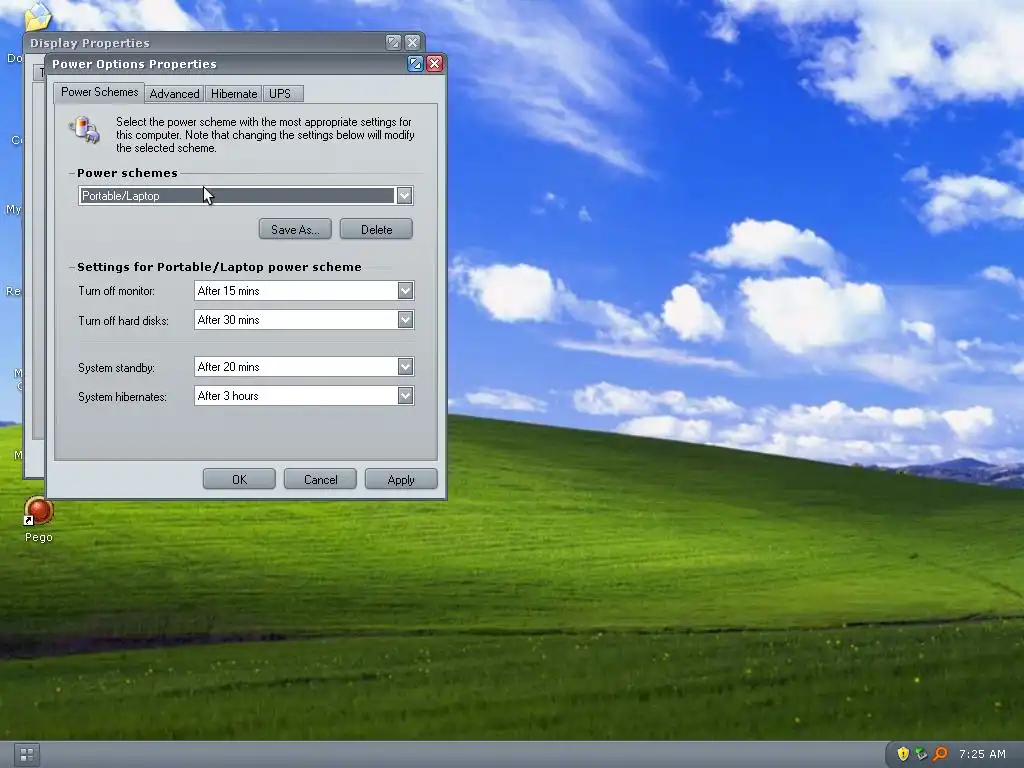Expand the System standby dropdown

click(406, 366)
